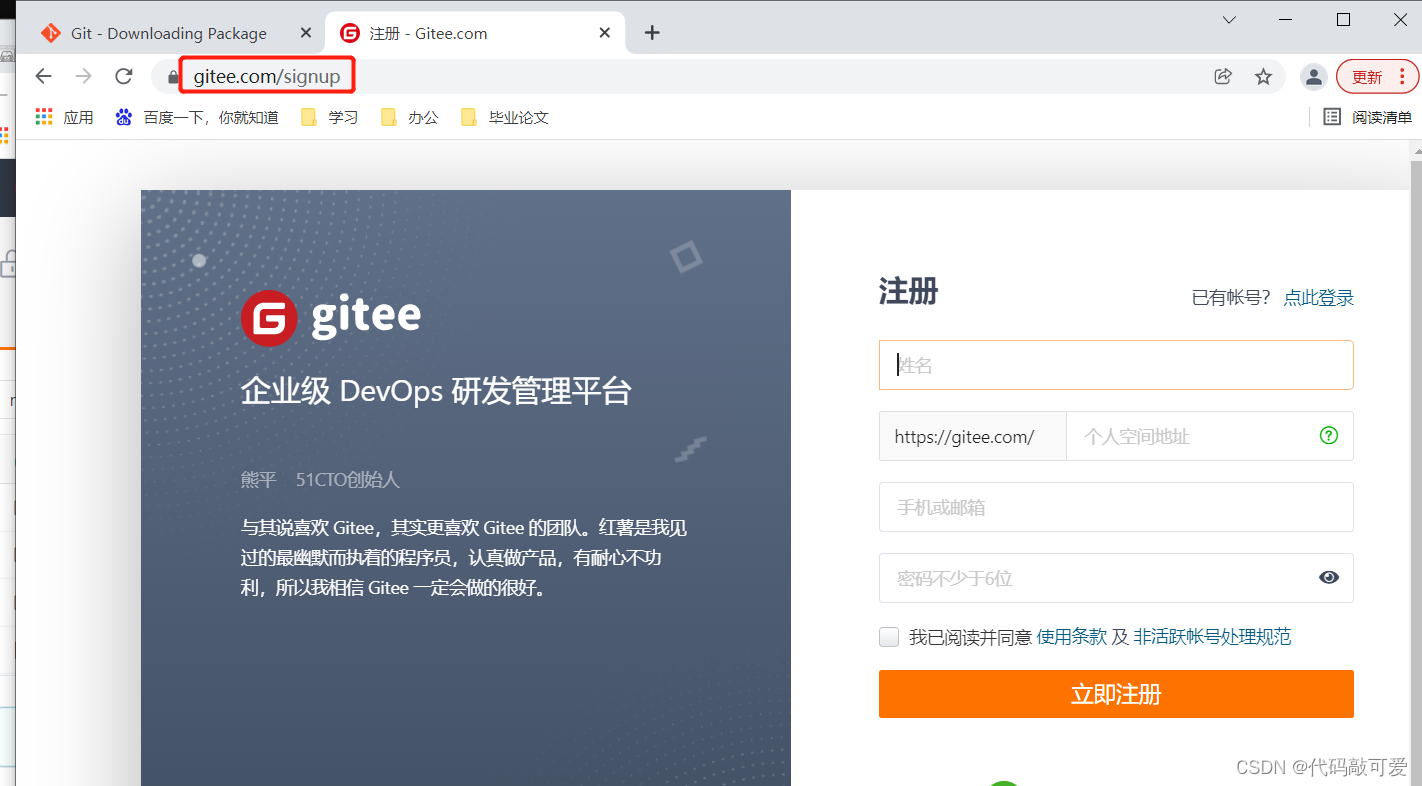The height and width of the screenshot is (786, 1422).
Task: Click 熊平 51CTO创始人 text
Action: point(320,480)
